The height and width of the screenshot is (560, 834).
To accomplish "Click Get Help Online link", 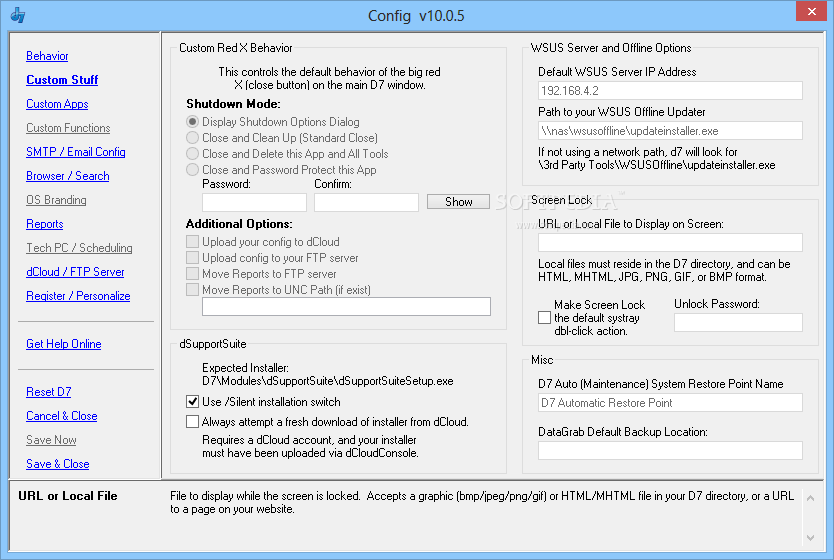I will 64,344.
